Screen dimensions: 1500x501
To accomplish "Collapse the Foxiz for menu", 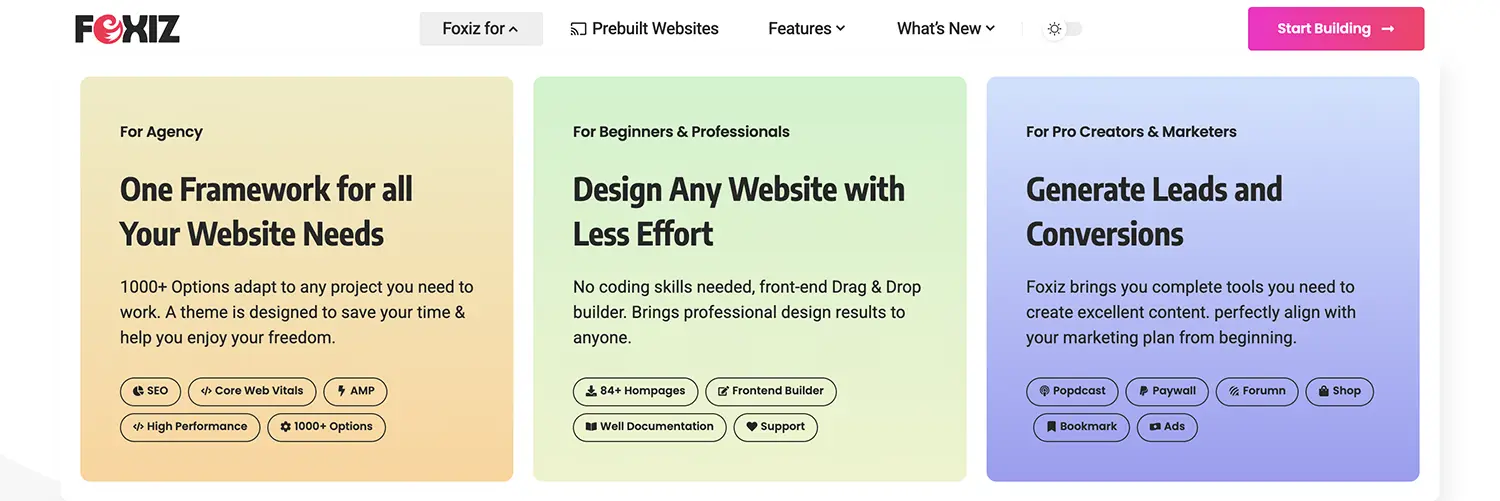I will [481, 29].
